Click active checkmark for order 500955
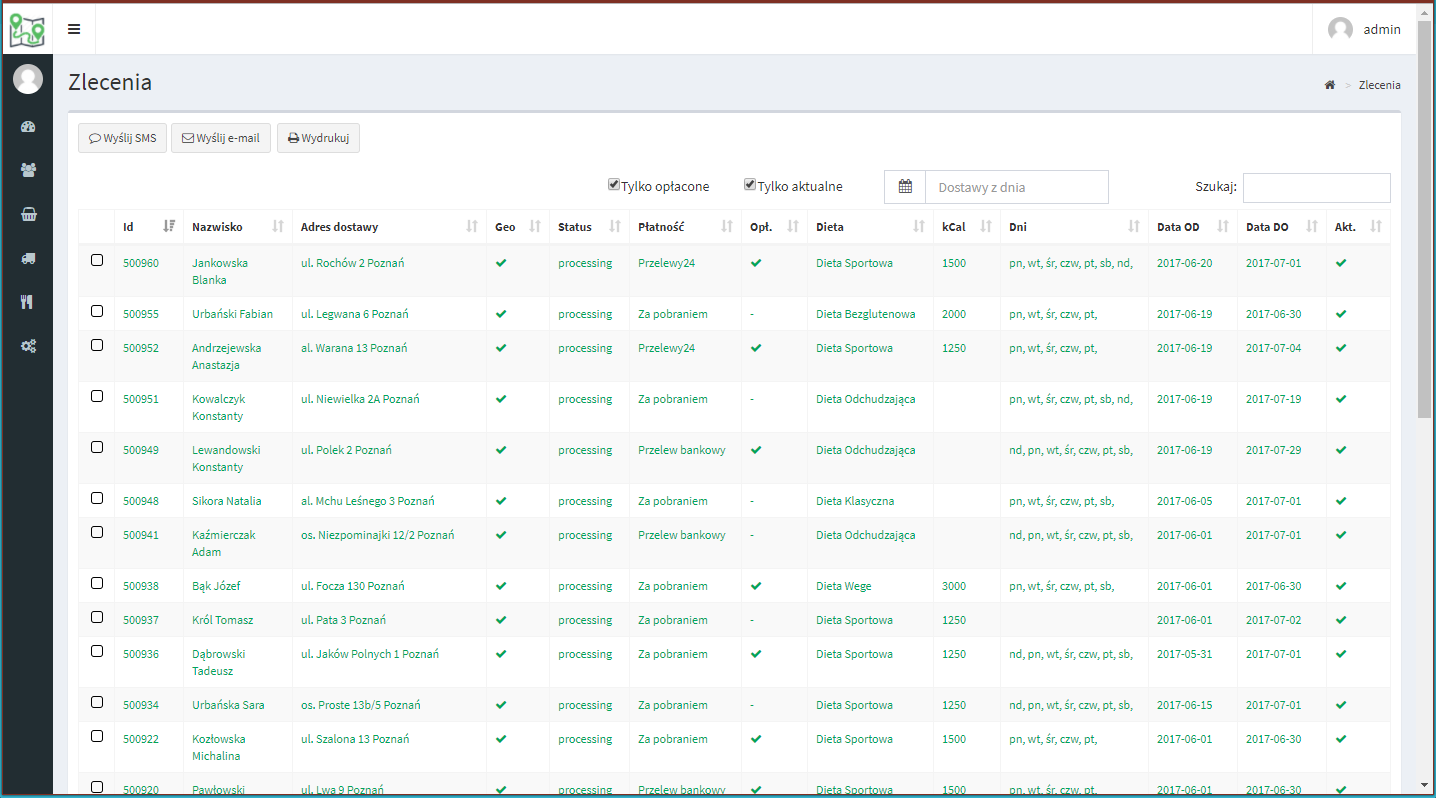This screenshot has width=1436, height=798. coord(1341,314)
